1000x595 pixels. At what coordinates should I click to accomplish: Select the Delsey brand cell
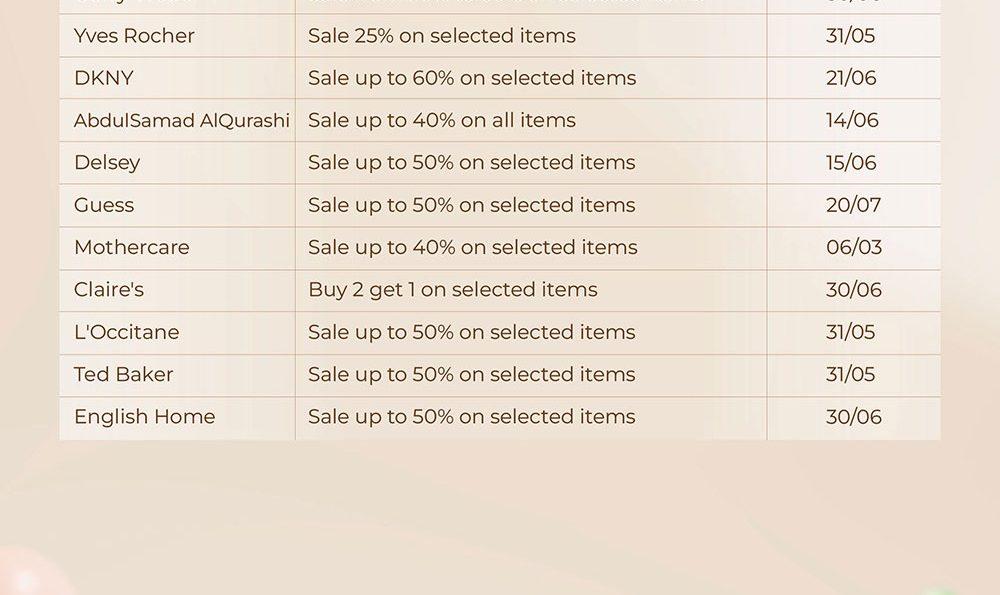[x=177, y=163]
